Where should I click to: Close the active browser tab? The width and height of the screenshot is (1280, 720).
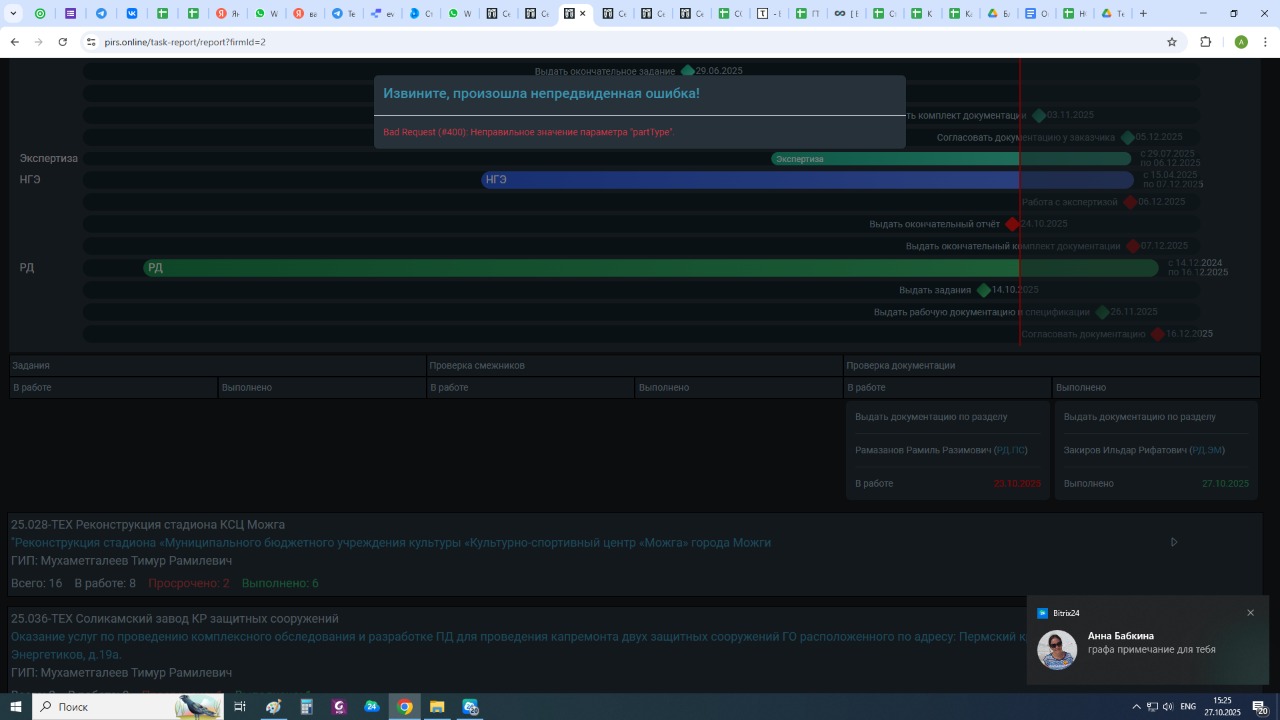[583, 14]
